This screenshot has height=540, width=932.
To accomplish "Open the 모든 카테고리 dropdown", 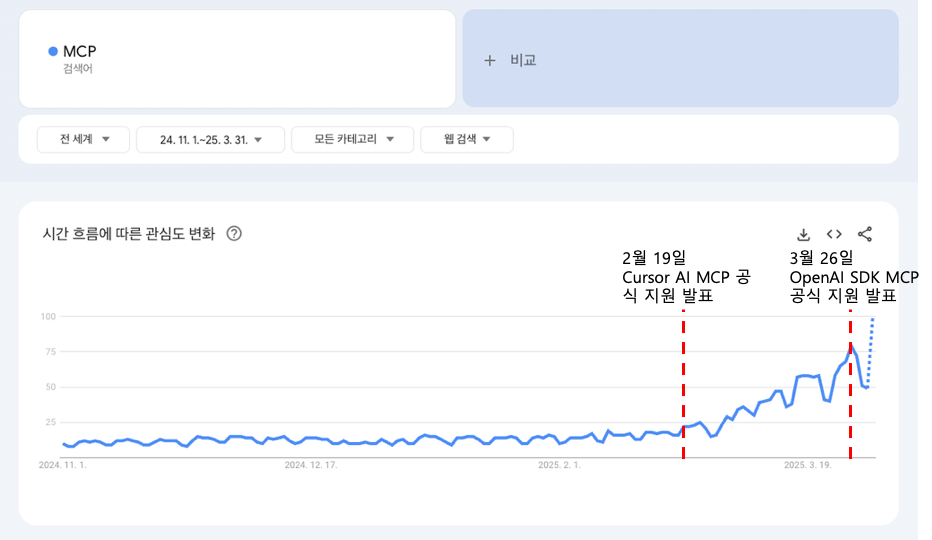I will (x=352, y=140).
